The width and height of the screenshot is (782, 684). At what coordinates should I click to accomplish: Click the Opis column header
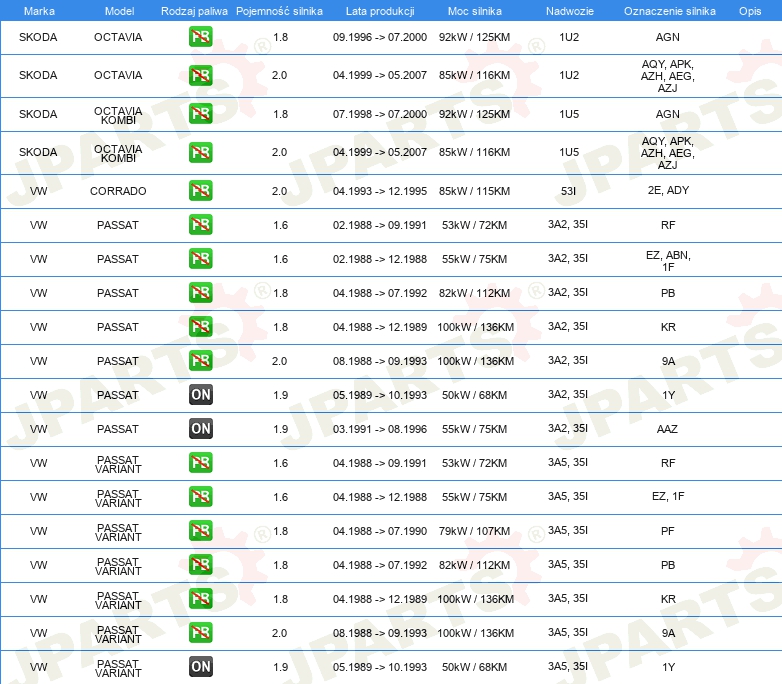[x=750, y=11]
